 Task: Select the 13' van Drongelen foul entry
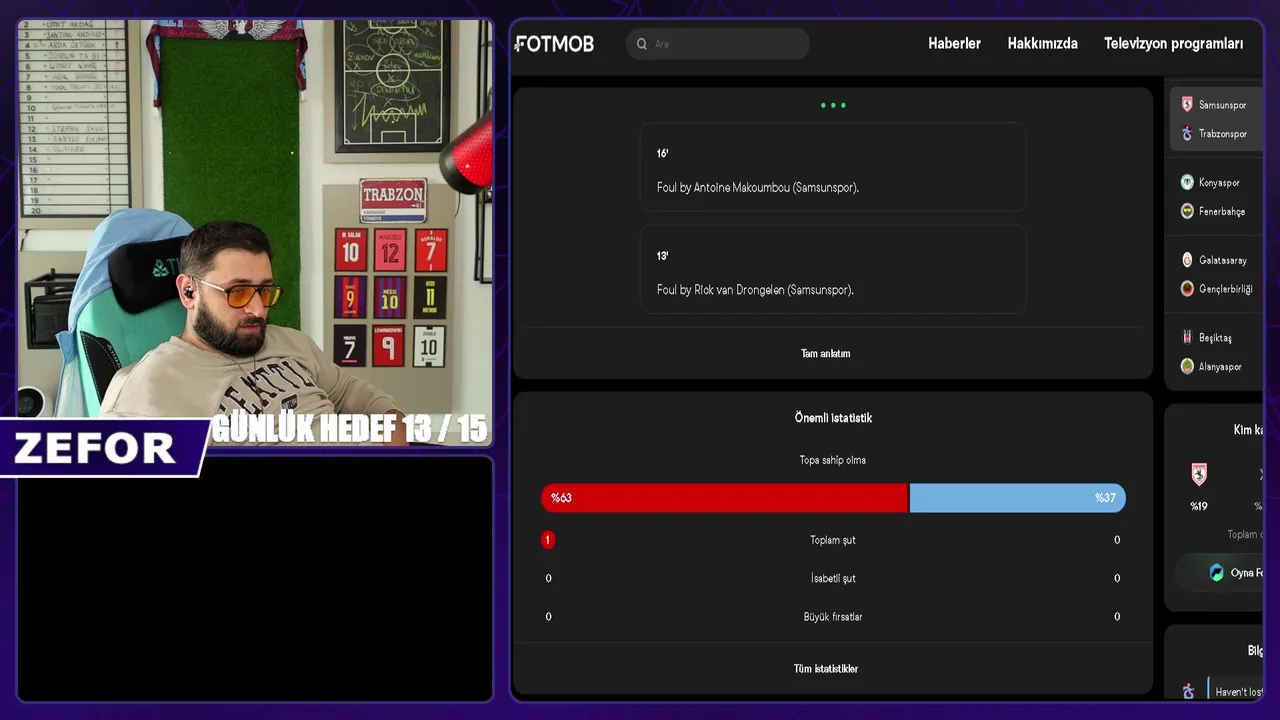[x=833, y=269]
